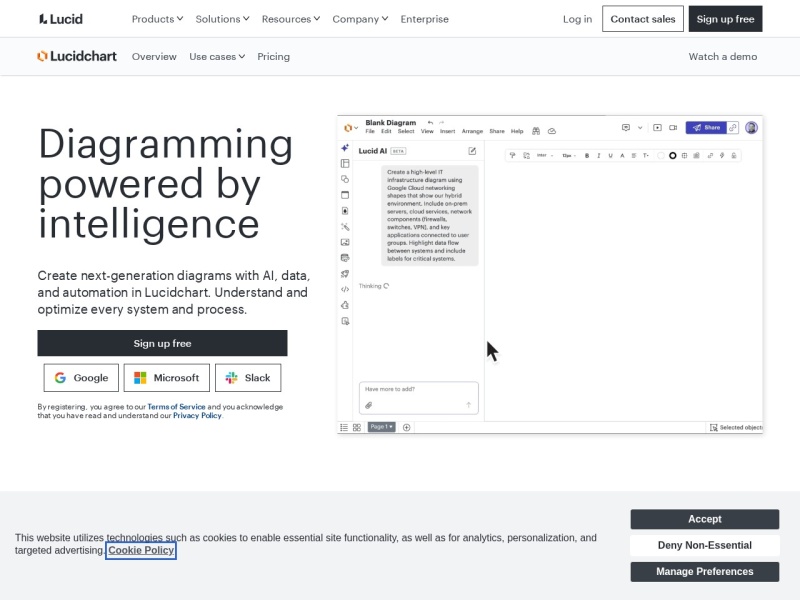The height and width of the screenshot is (600, 800).
Task: Click the shapes icon in demo sidebar
Action: 345,179
